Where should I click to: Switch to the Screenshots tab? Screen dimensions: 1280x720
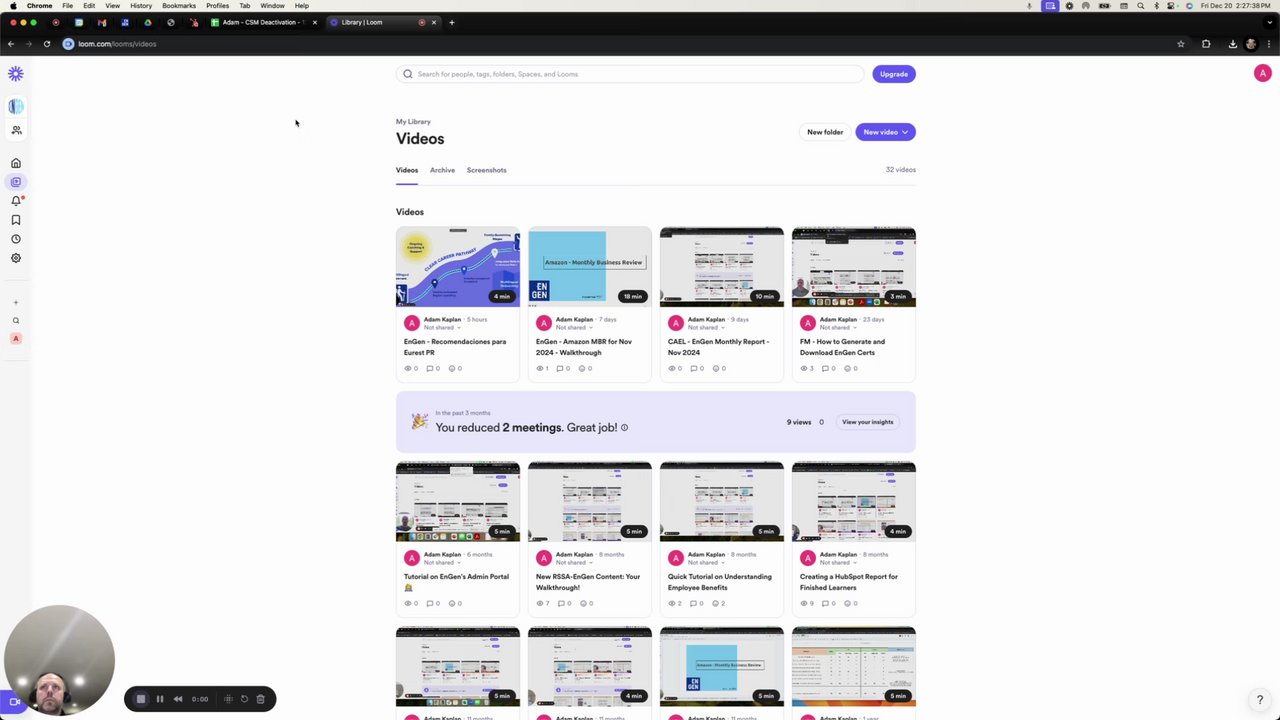[486, 170]
